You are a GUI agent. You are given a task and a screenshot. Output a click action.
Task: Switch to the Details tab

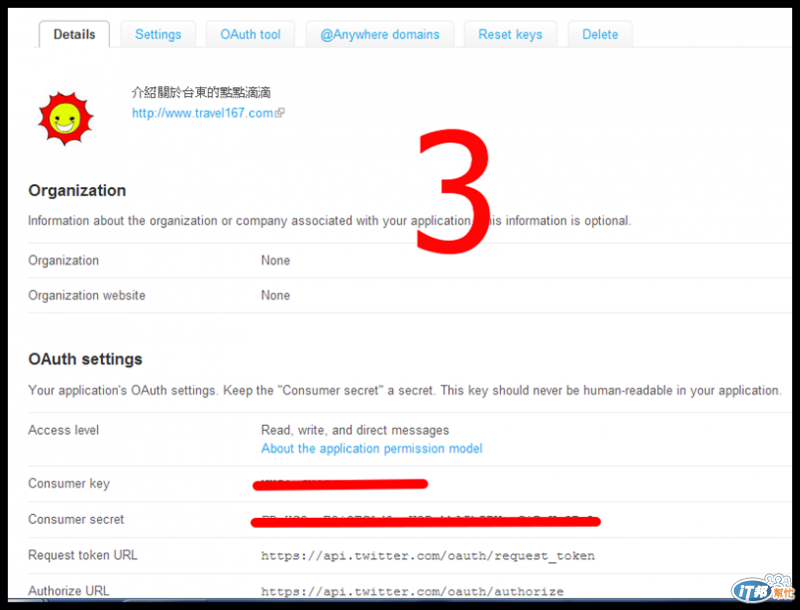tap(74, 34)
